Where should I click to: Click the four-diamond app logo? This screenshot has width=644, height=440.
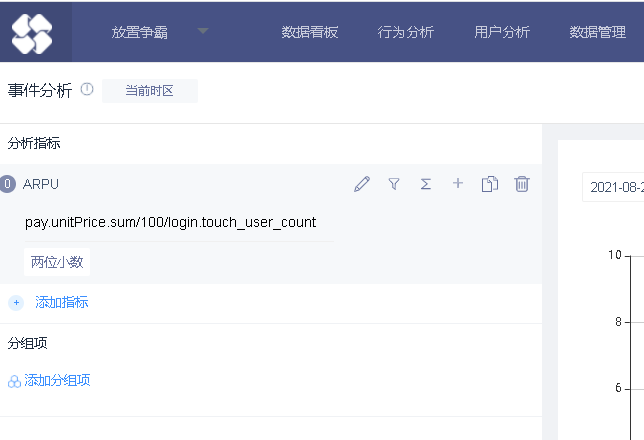coord(32,34)
